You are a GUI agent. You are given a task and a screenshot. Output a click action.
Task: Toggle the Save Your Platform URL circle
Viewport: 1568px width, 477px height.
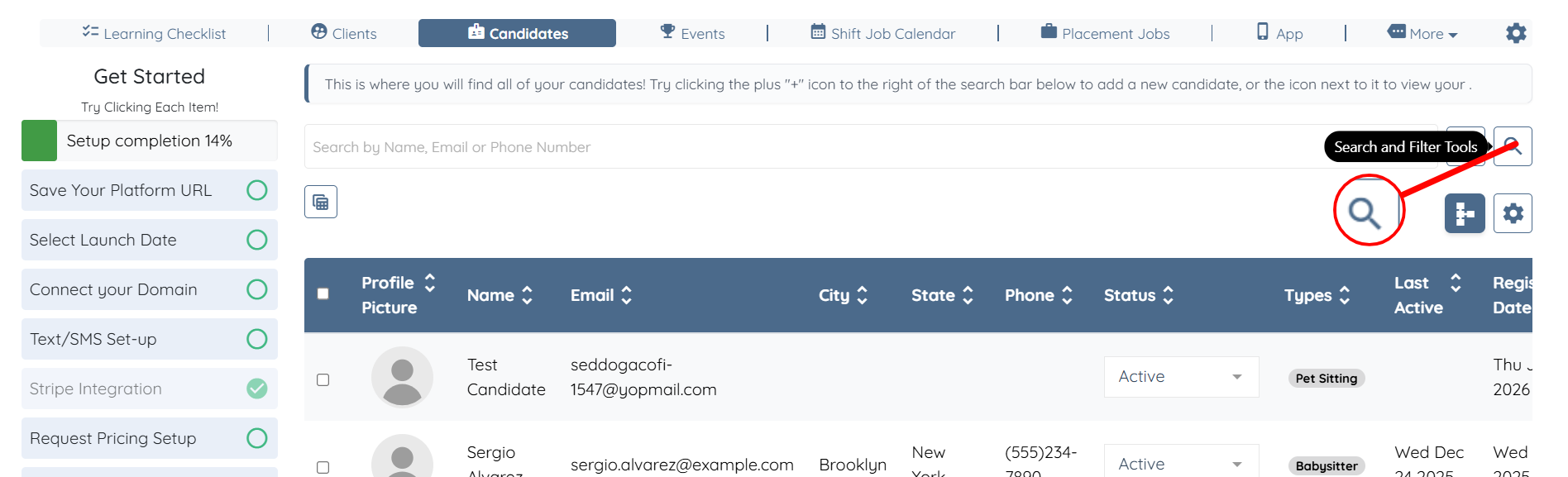257,190
